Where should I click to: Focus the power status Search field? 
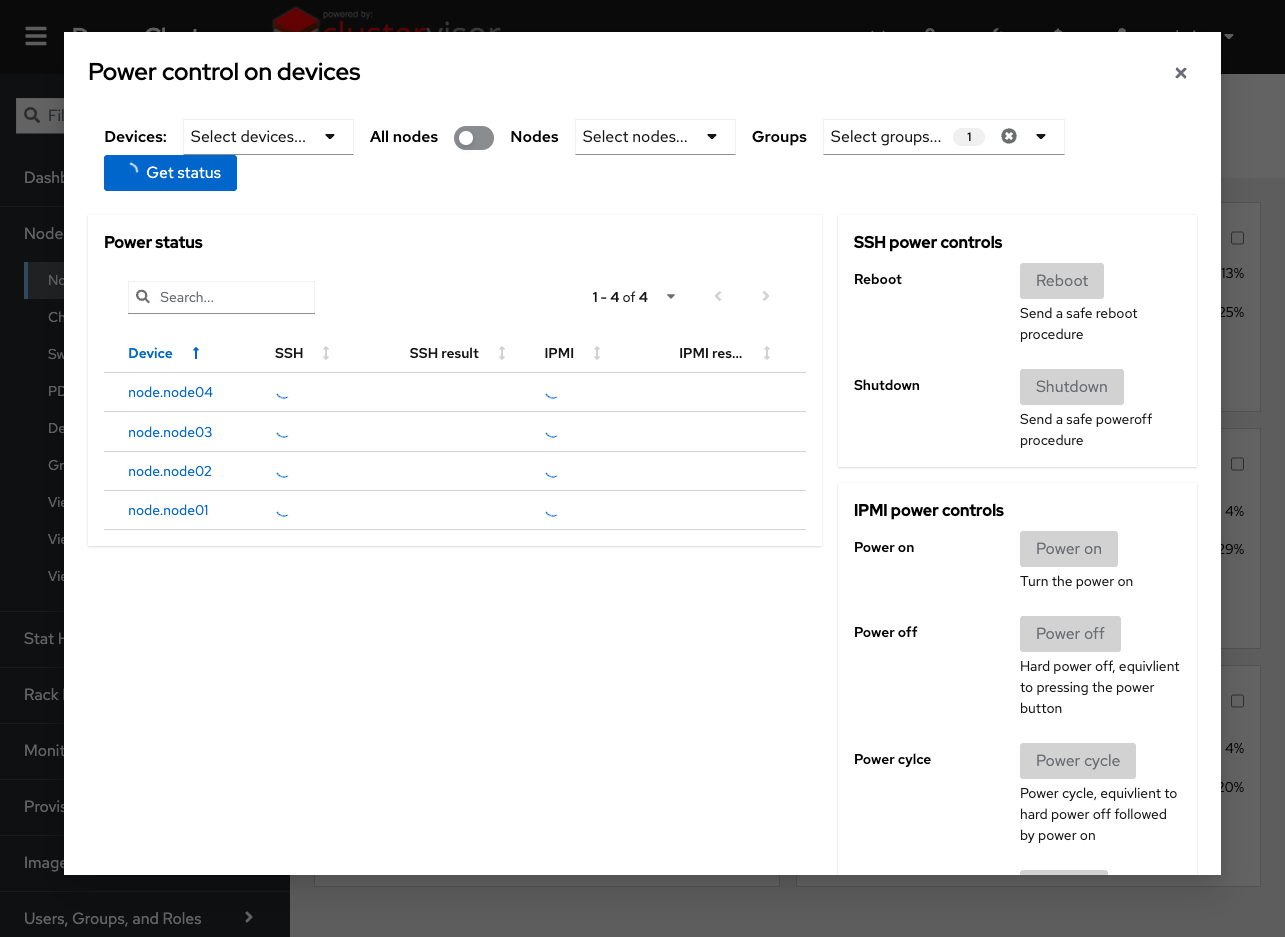click(x=221, y=297)
